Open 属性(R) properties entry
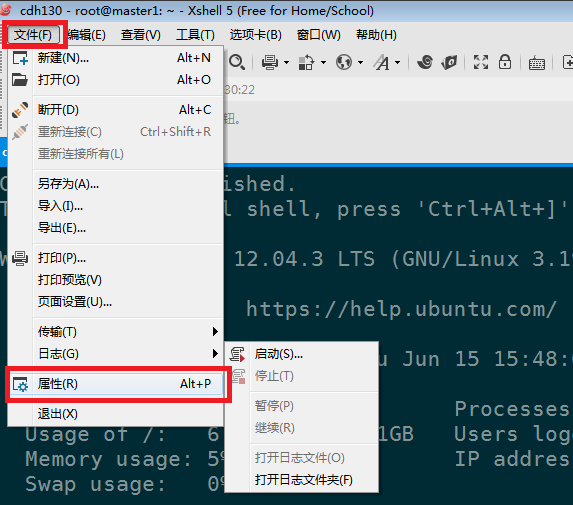 (115, 384)
